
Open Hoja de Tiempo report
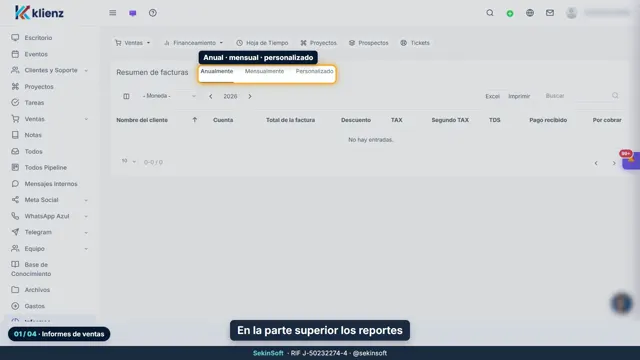262,43
